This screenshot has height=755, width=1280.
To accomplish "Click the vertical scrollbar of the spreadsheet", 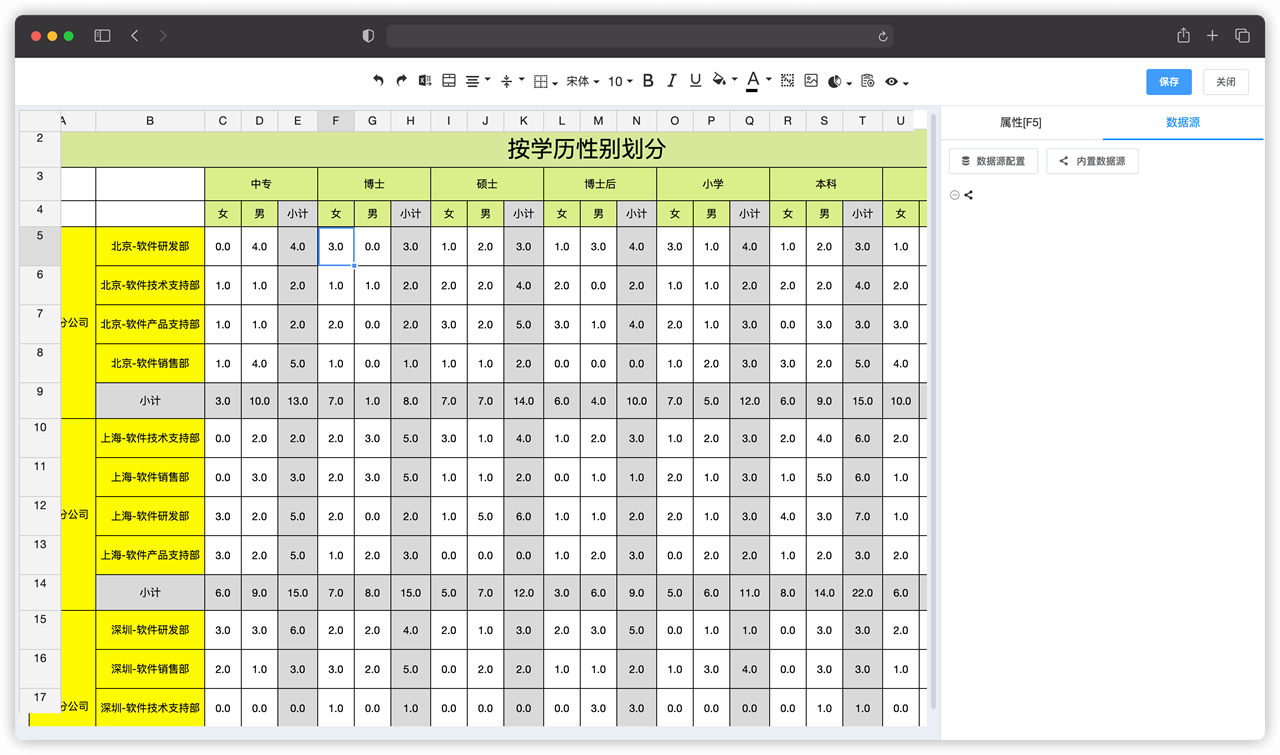I will click(934, 410).
